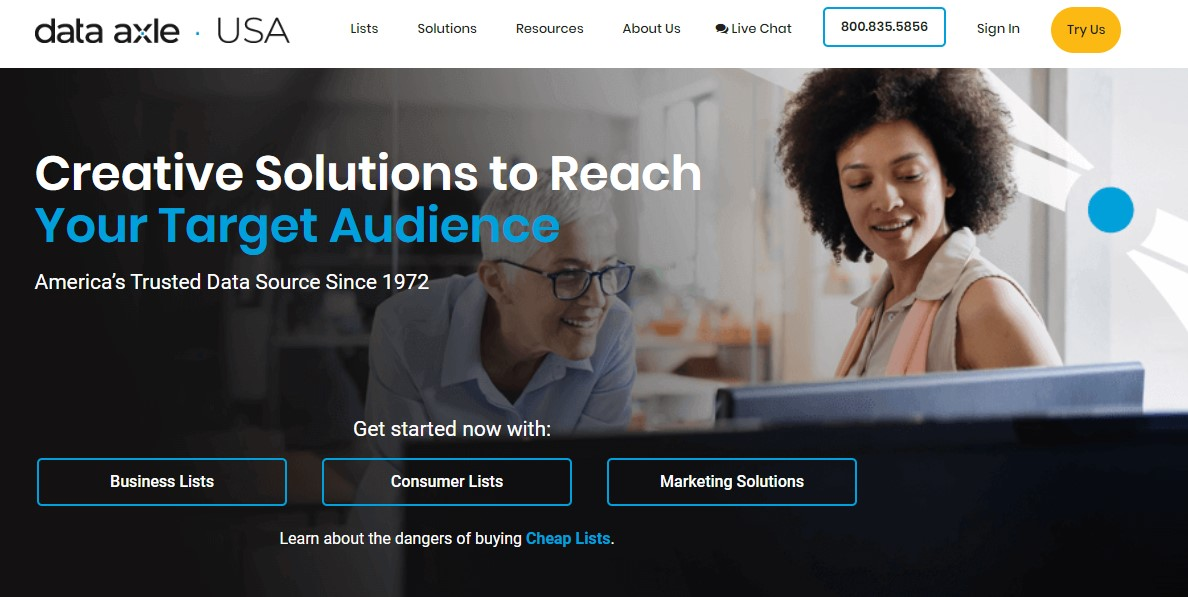
Task: Choose Business Lists to get started
Action: pyautogui.click(x=162, y=482)
